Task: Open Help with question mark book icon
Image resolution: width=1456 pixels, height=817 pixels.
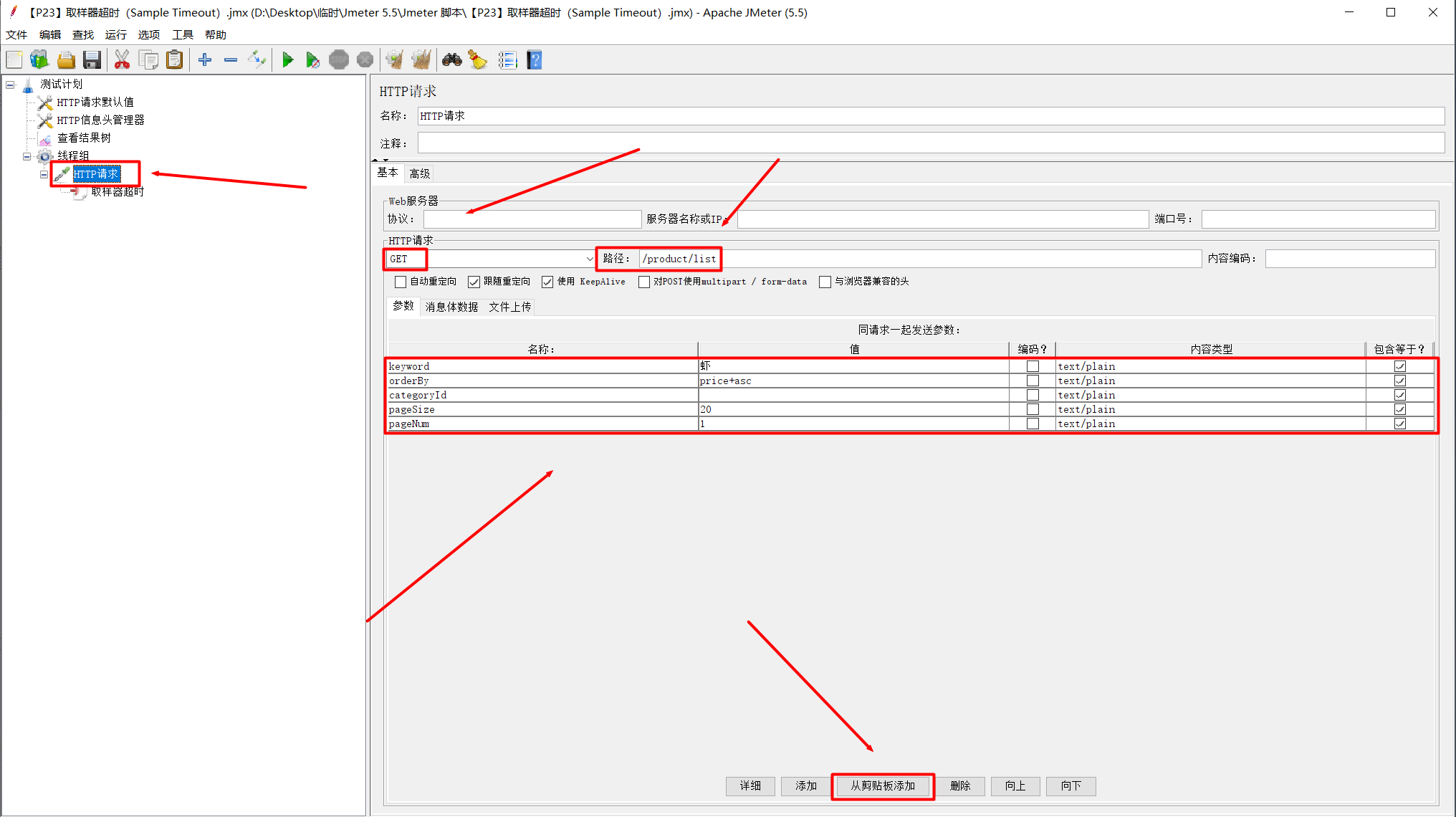Action: (535, 60)
